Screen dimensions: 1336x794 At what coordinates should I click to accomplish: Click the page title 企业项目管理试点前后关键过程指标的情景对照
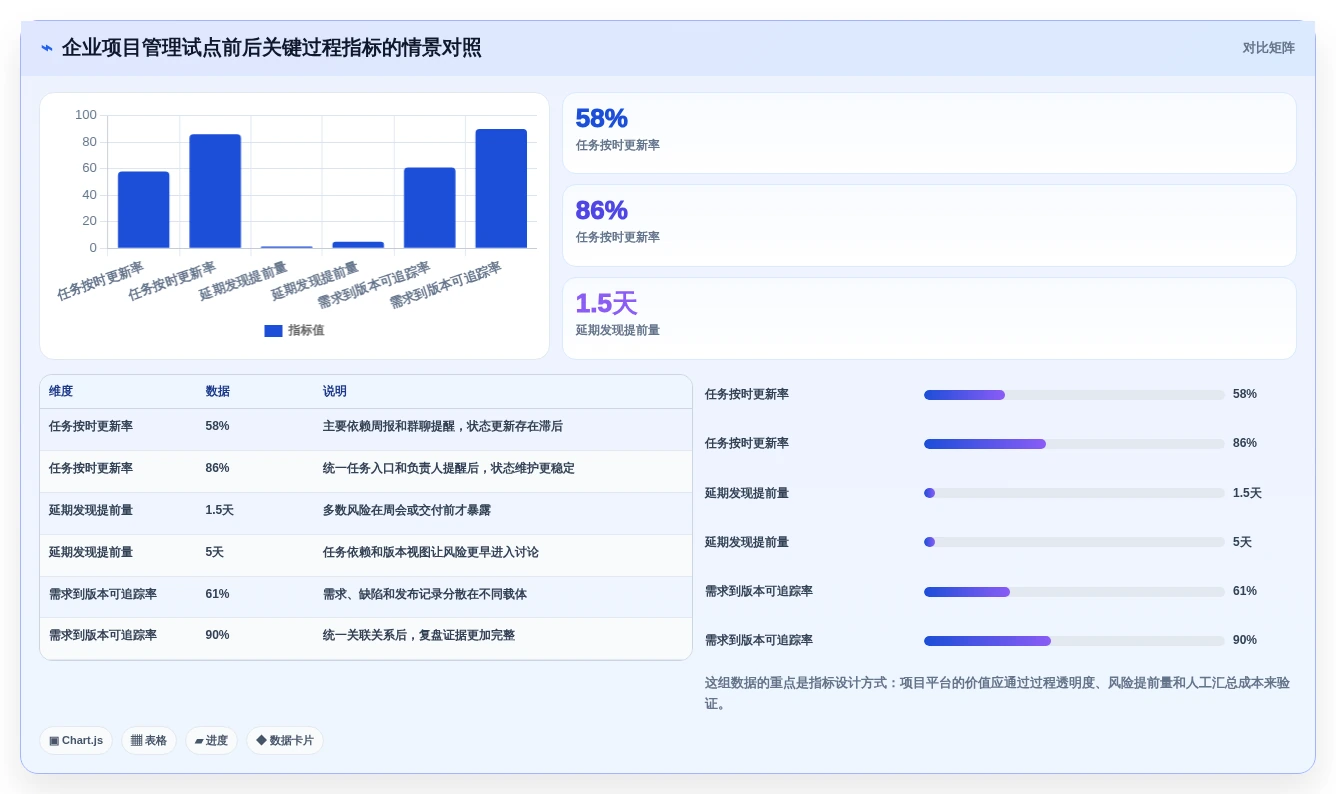(271, 48)
